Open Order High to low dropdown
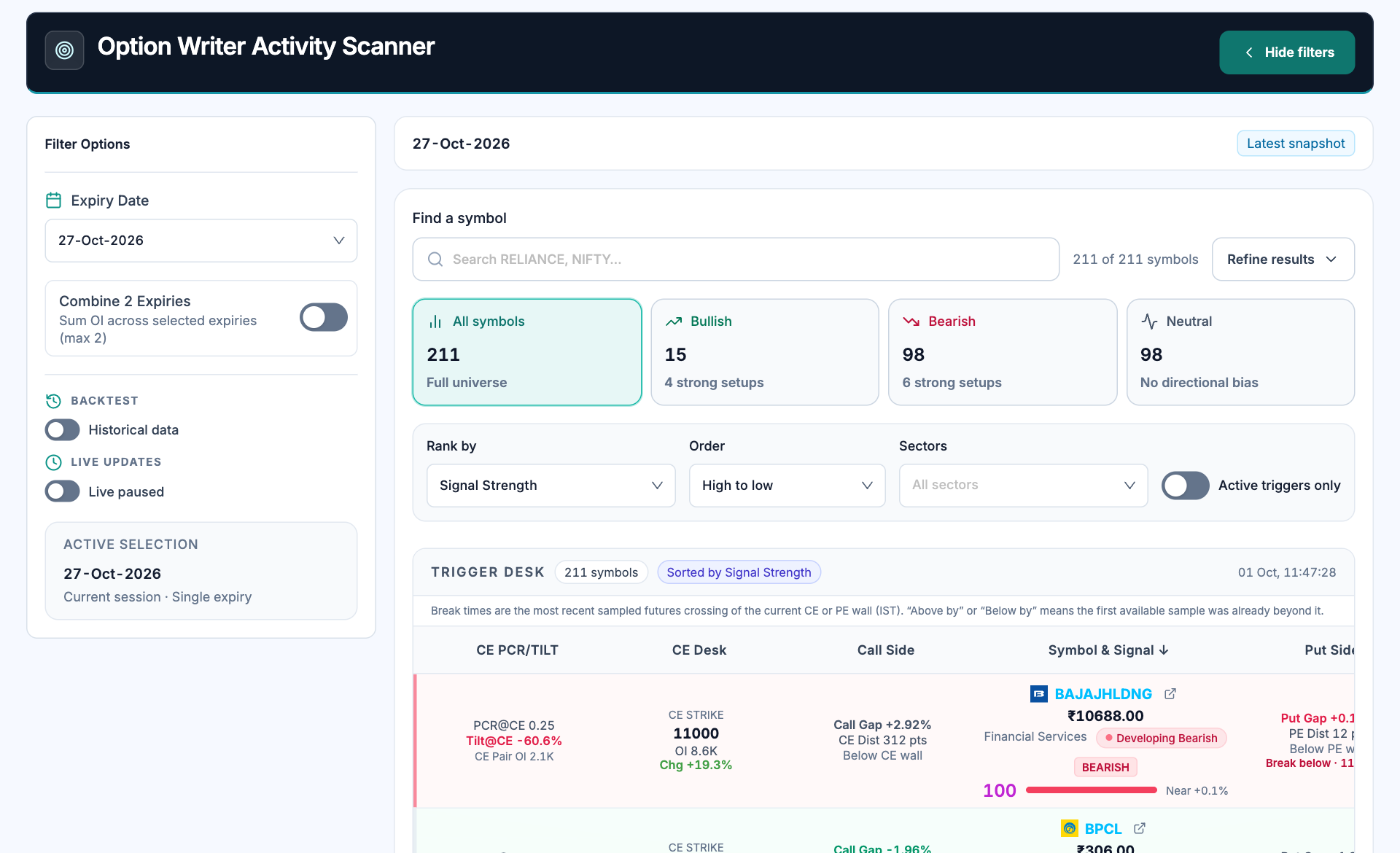The width and height of the screenshot is (1400, 853). coord(787,486)
